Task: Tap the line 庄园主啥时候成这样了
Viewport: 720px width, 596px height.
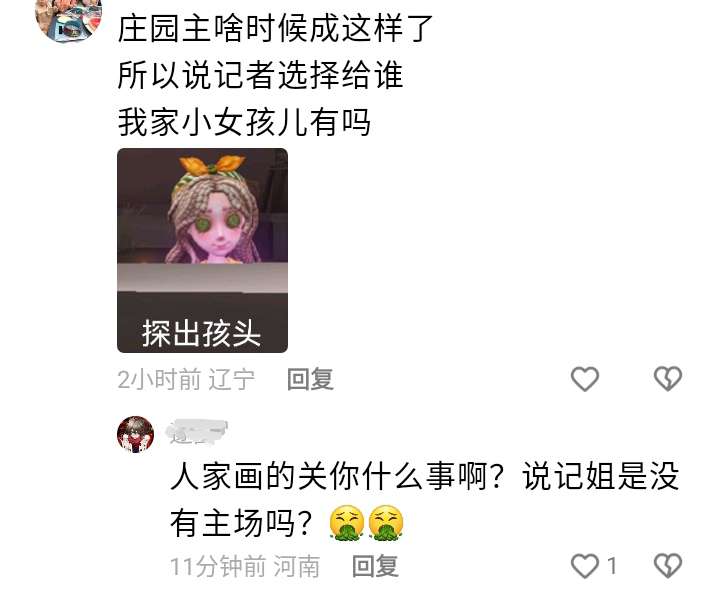Action: click(275, 28)
